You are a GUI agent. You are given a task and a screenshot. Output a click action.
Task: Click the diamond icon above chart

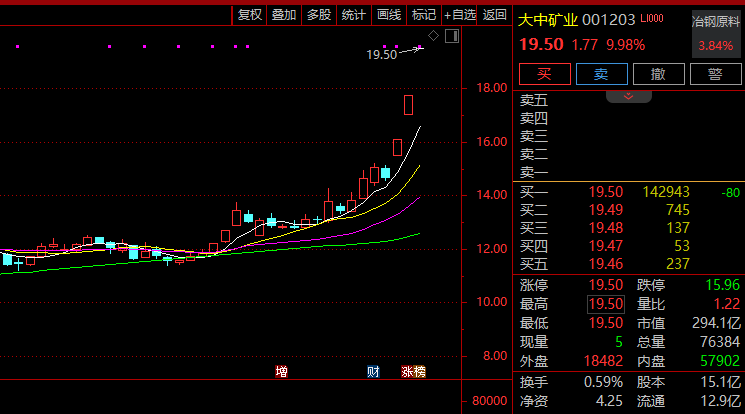pyautogui.click(x=433, y=36)
